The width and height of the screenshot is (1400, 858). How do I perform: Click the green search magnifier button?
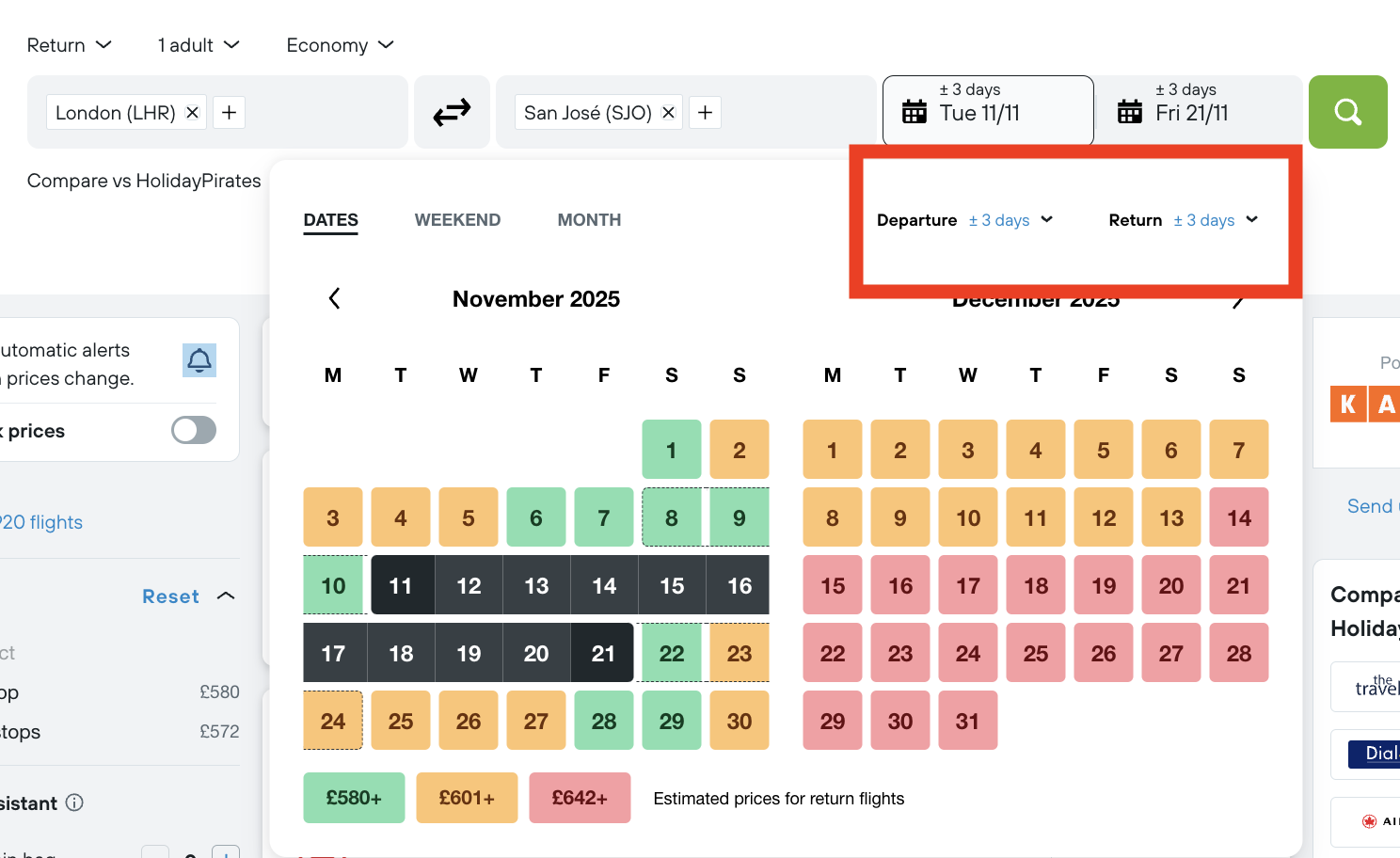click(1347, 112)
